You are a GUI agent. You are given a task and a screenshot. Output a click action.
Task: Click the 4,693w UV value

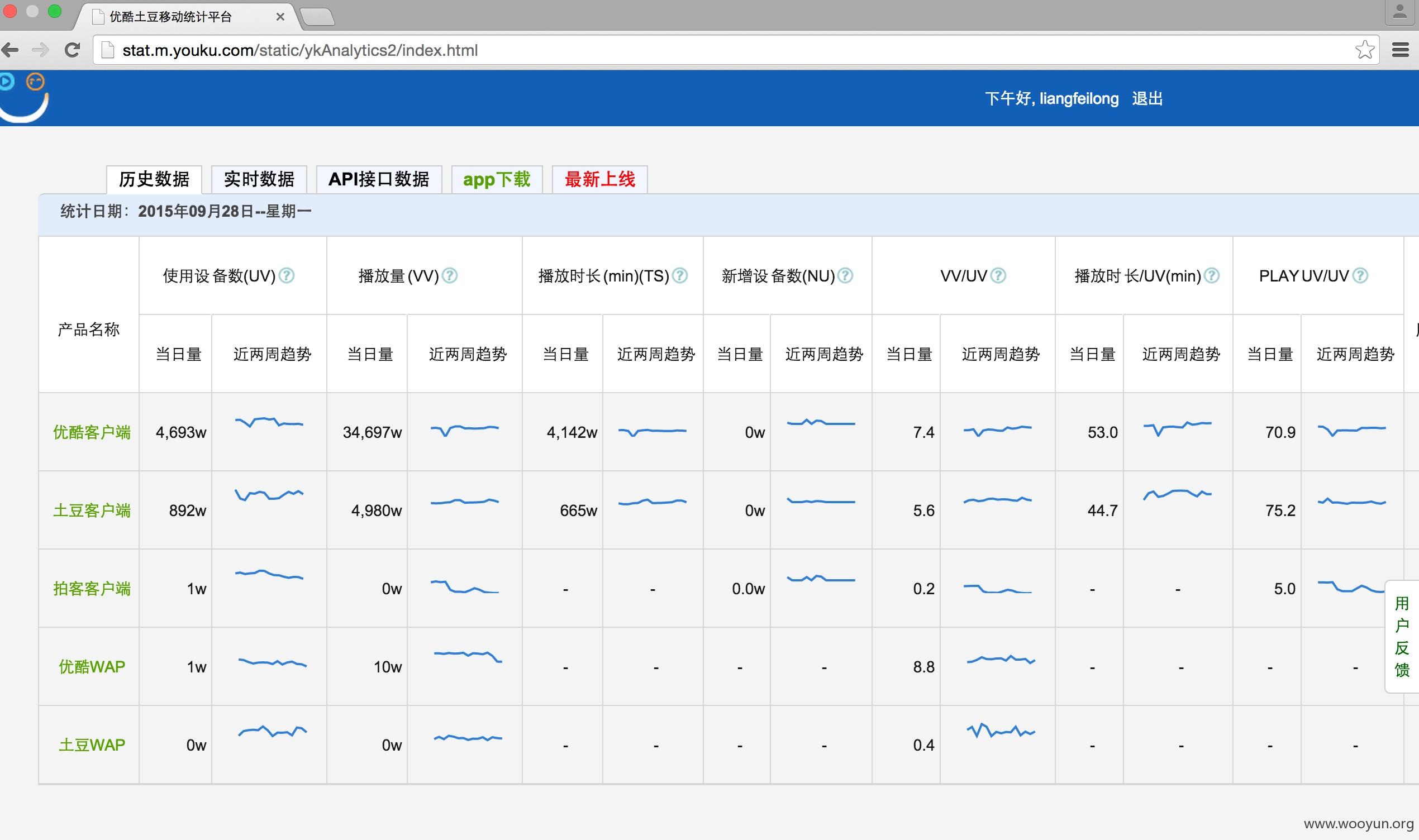[181, 432]
